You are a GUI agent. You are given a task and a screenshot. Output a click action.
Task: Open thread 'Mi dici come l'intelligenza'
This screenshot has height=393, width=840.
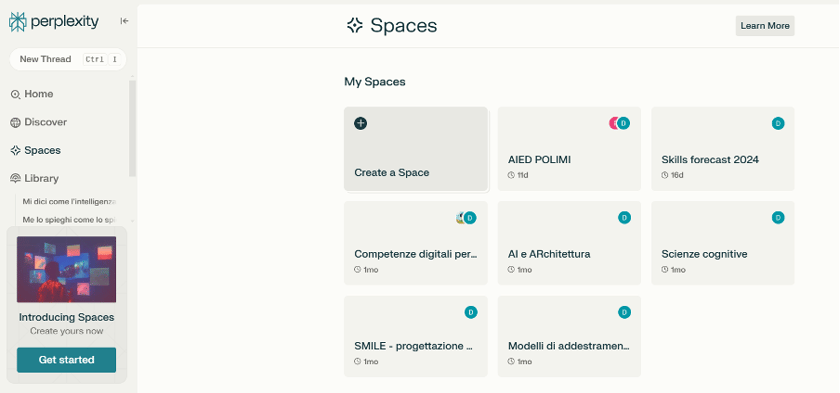pyautogui.click(x=69, y=201)
